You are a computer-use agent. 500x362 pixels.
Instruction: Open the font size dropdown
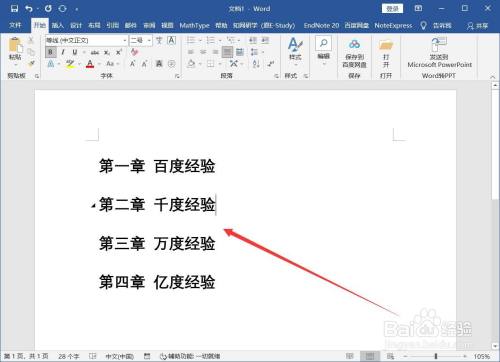pyautogui.click(x=149, y=41)
